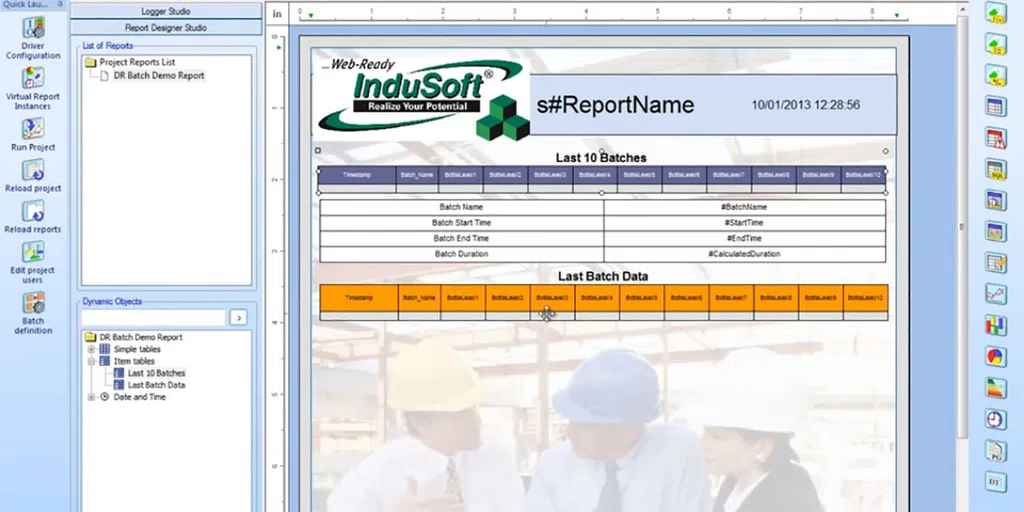Insert a line chart object
The image size is (1024, 512).
point(996,293)
